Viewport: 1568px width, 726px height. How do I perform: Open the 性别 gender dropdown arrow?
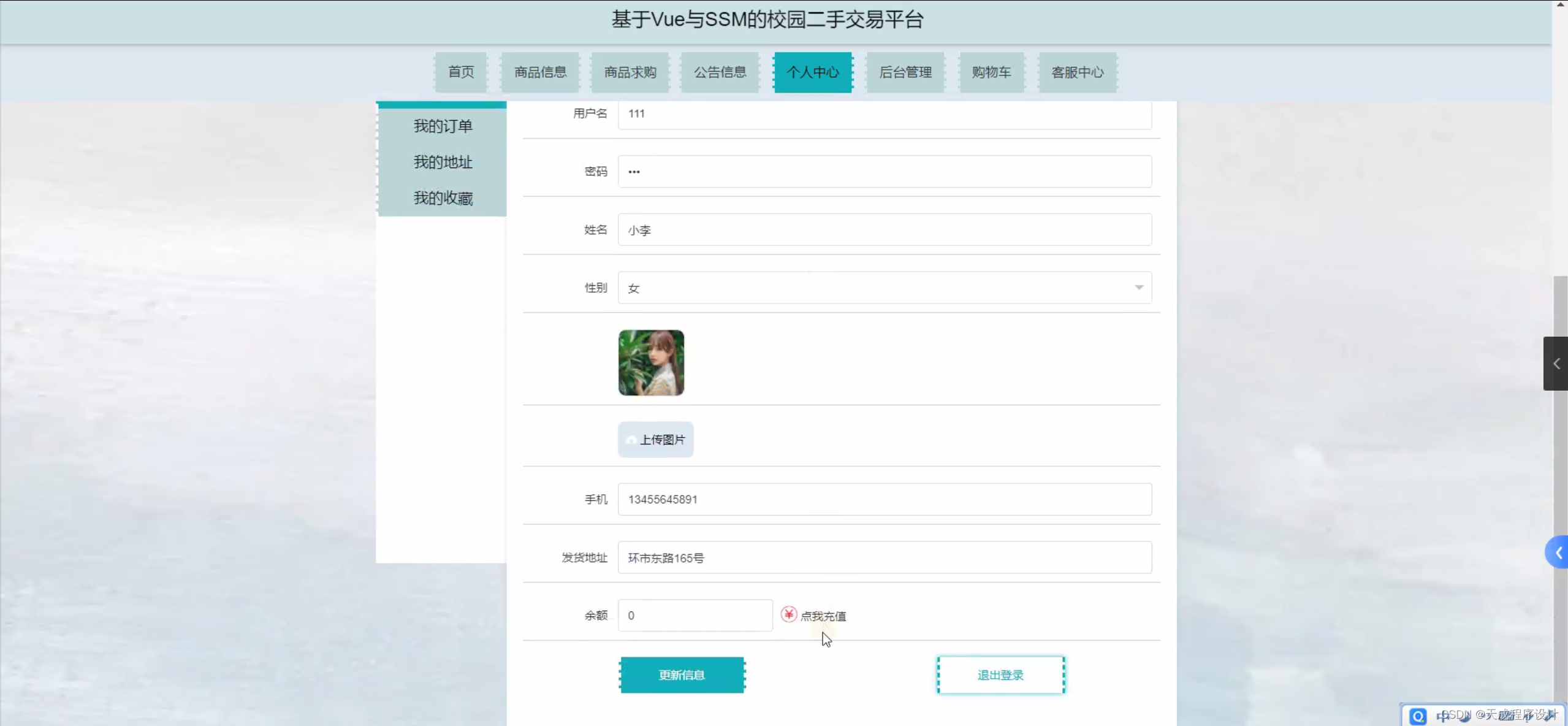click(x=1138, y=288)
